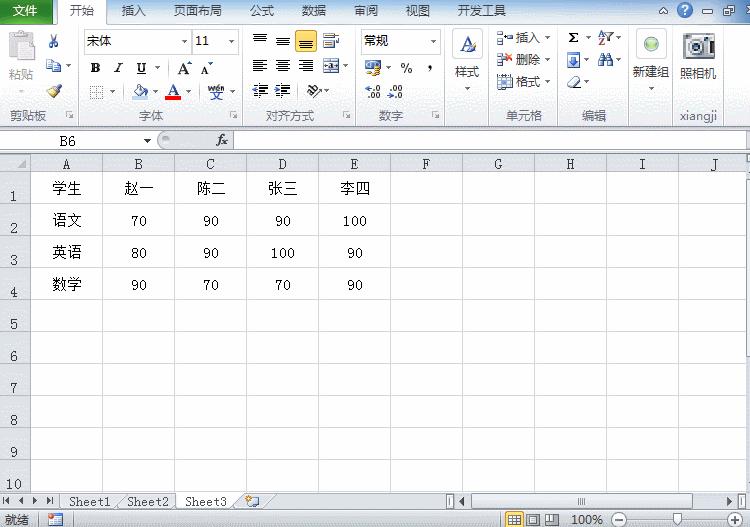The height and width of the screenshot is (527, 750).
Task: Open font dialog launcher
Action: click(233, 115)
